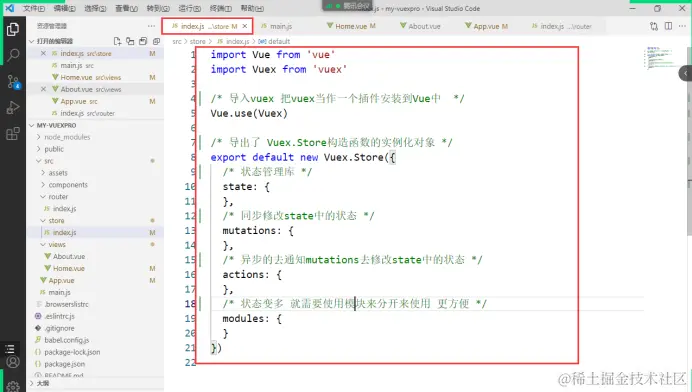Expand the components folder
Viewport: 692px width, 392px height.
pos(68,185)
